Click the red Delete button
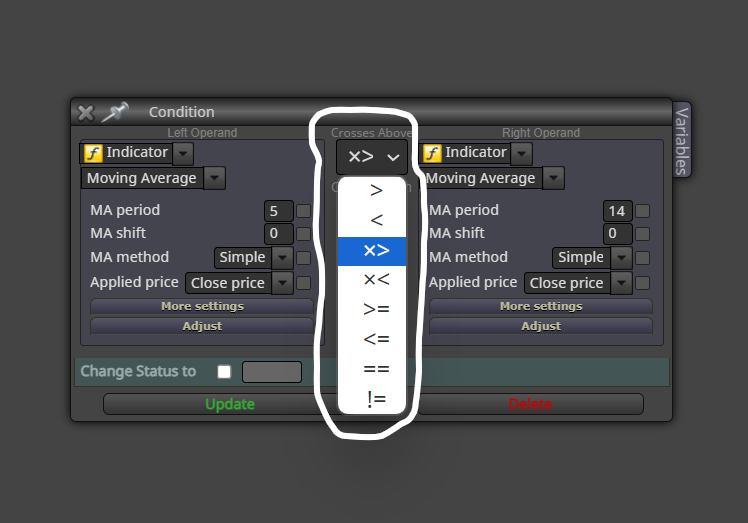 530,404
